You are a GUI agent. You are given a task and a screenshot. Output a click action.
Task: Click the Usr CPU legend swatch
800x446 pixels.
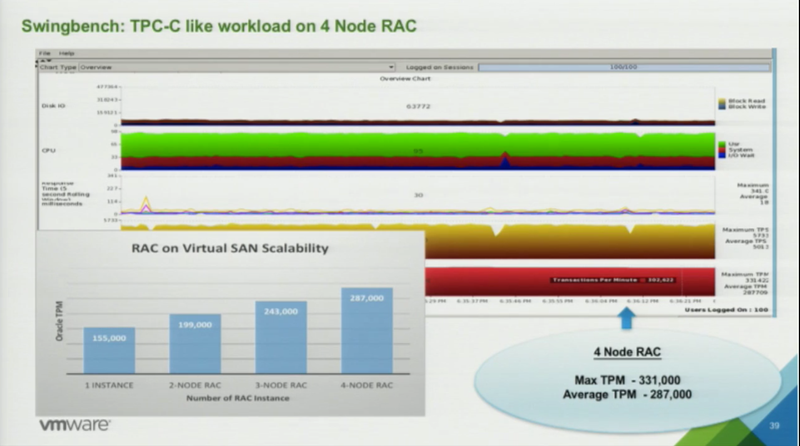[722, 144]
